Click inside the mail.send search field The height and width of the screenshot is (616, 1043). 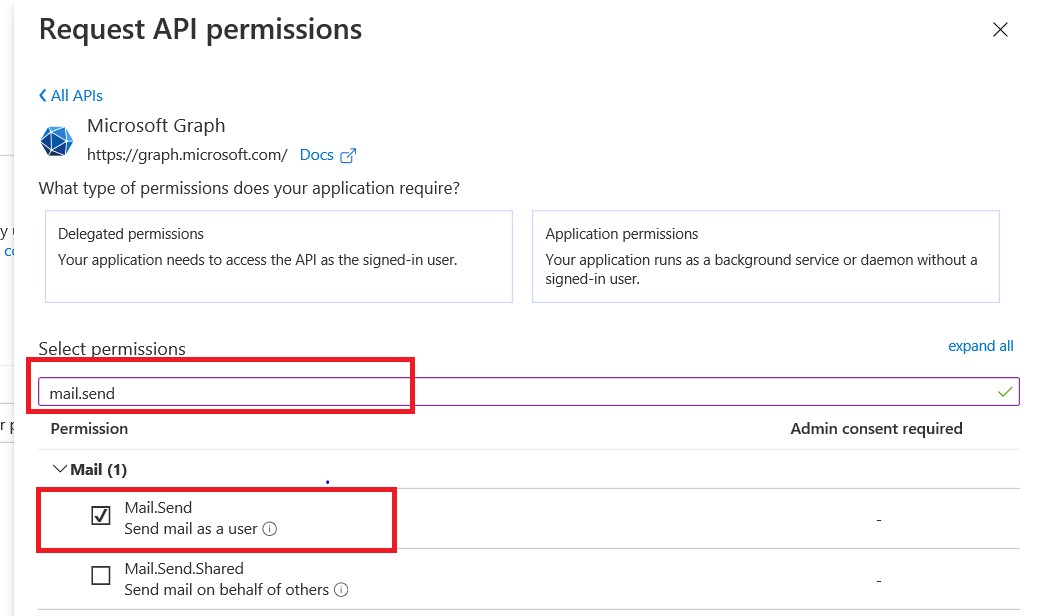pos(300,391)
